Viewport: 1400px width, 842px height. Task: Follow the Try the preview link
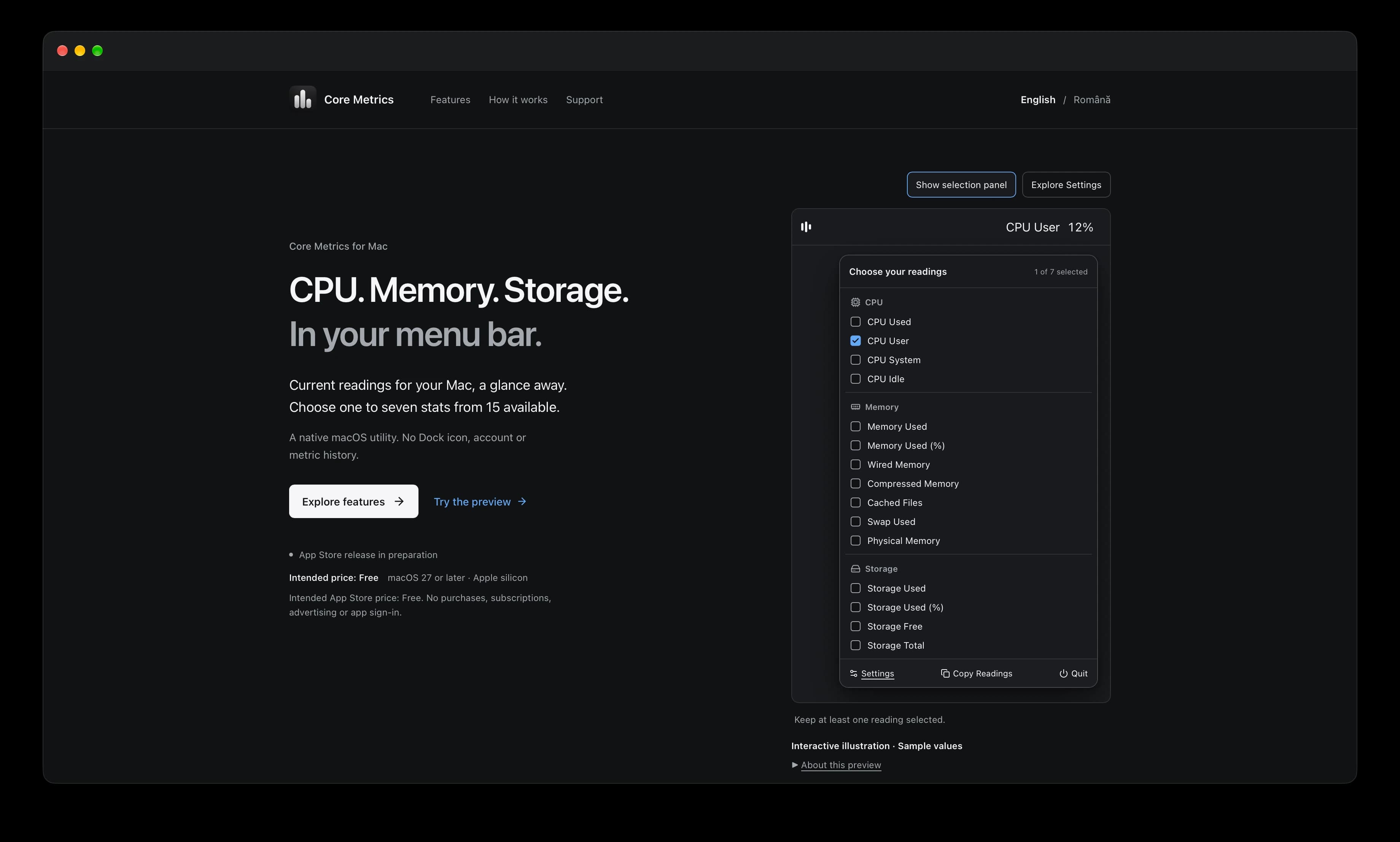point(480,502)
